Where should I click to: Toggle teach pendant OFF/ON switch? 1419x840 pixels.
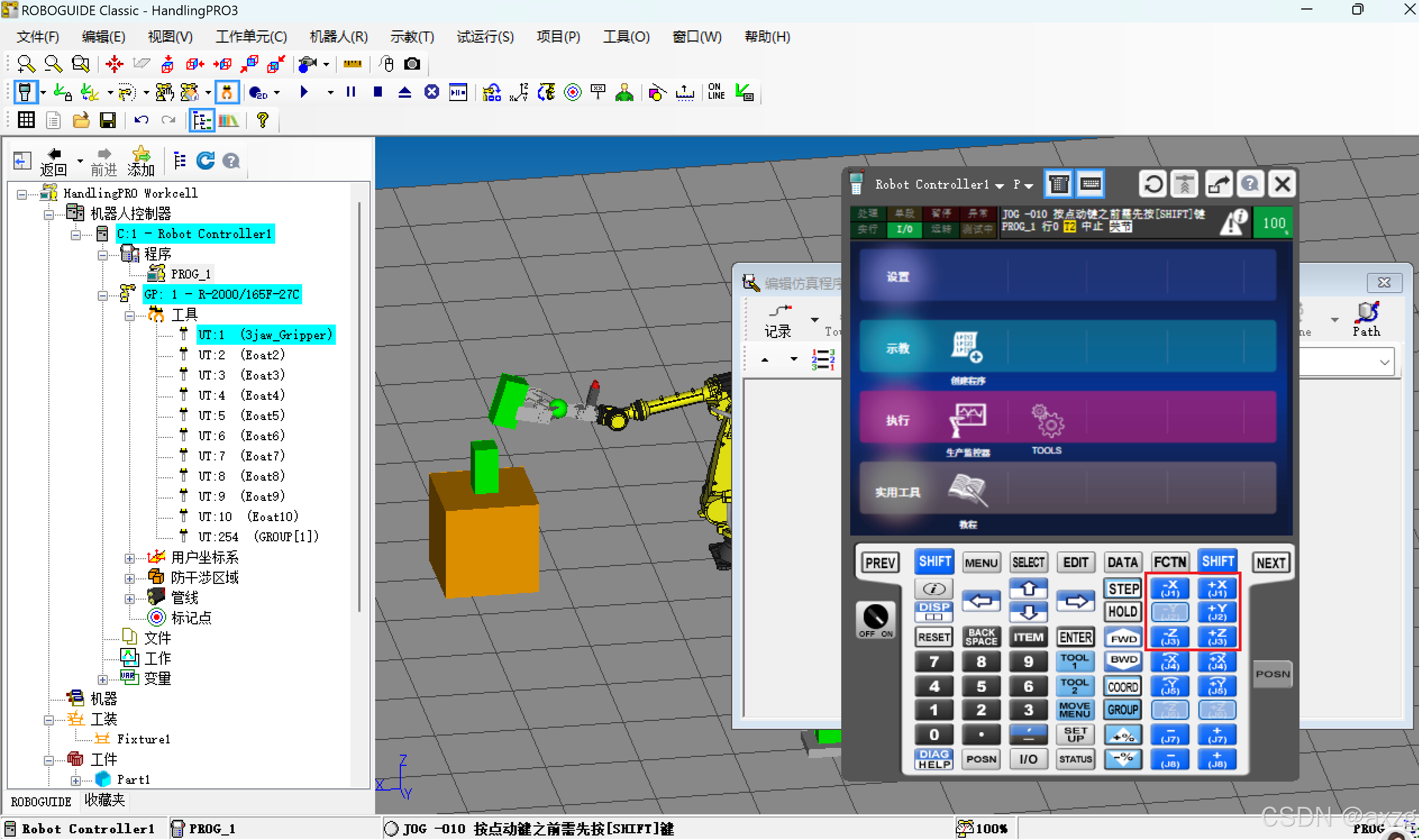875,618
